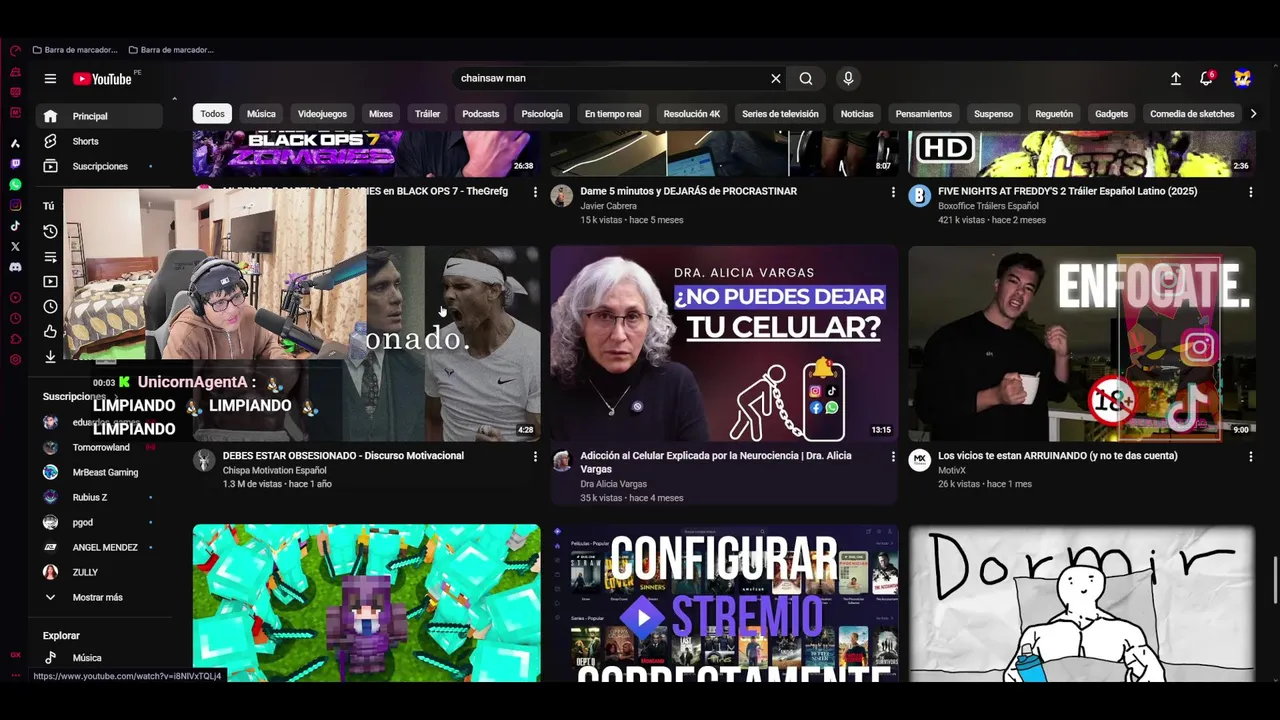Open the Dormir drawing video thumbnail
Image resolution: width=1280 pixels, height=720 pixels.
[1082, 603]
